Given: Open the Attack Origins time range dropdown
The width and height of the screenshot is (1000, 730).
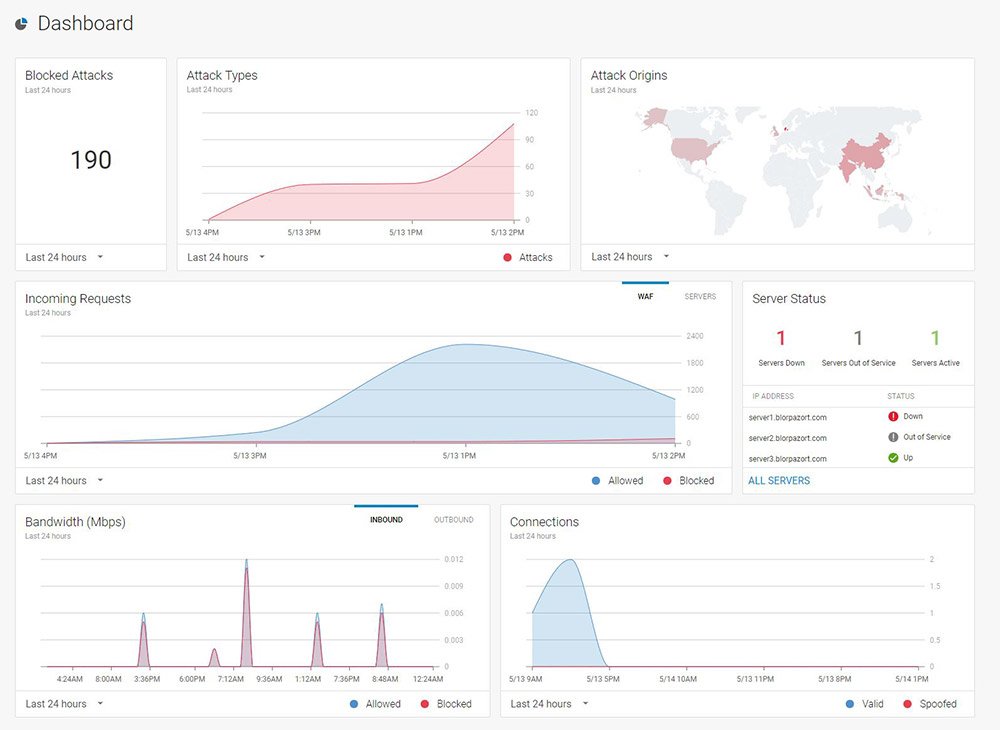Looking at the screenshot, I should pos(630,257).
